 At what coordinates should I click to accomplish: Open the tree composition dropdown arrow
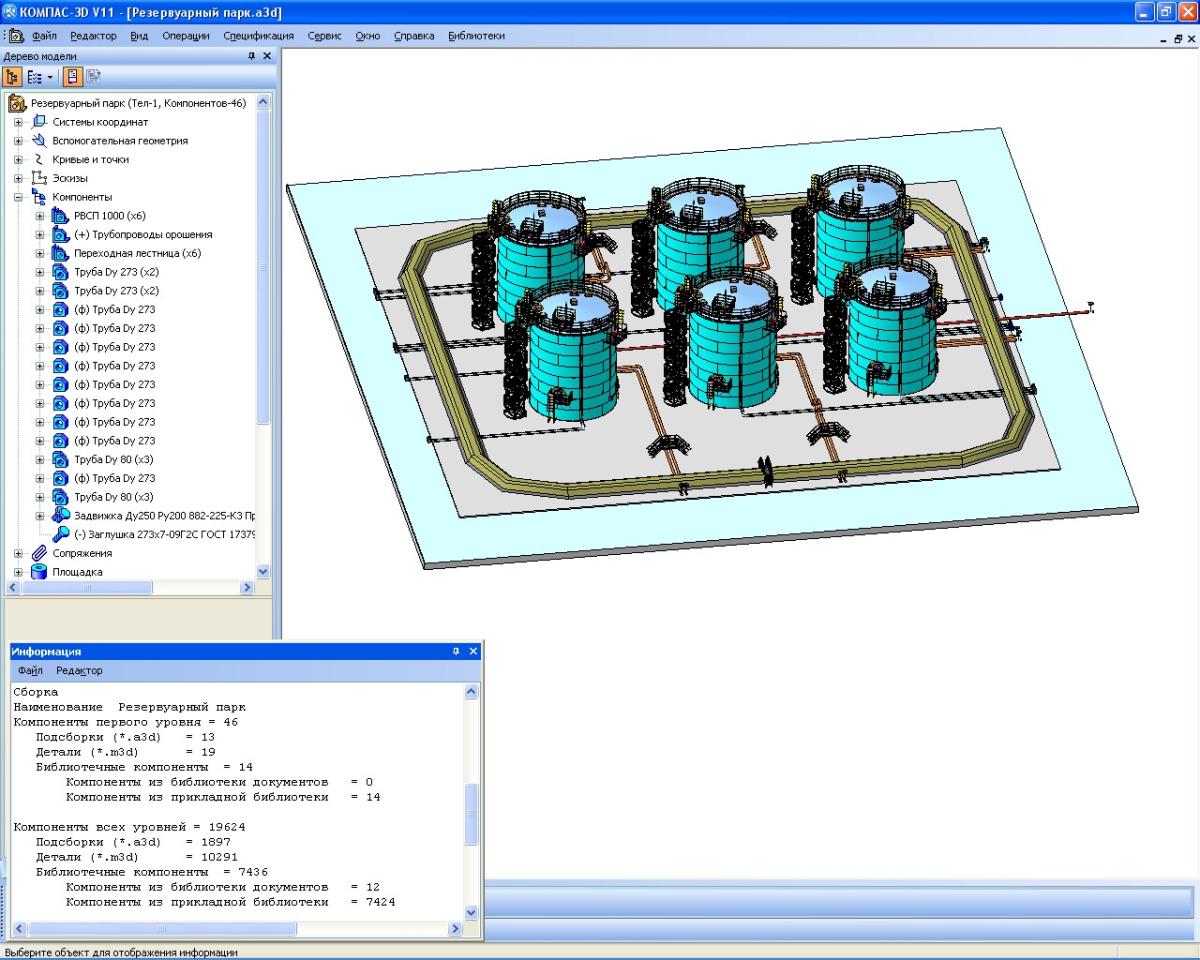[x=49, y=77]
